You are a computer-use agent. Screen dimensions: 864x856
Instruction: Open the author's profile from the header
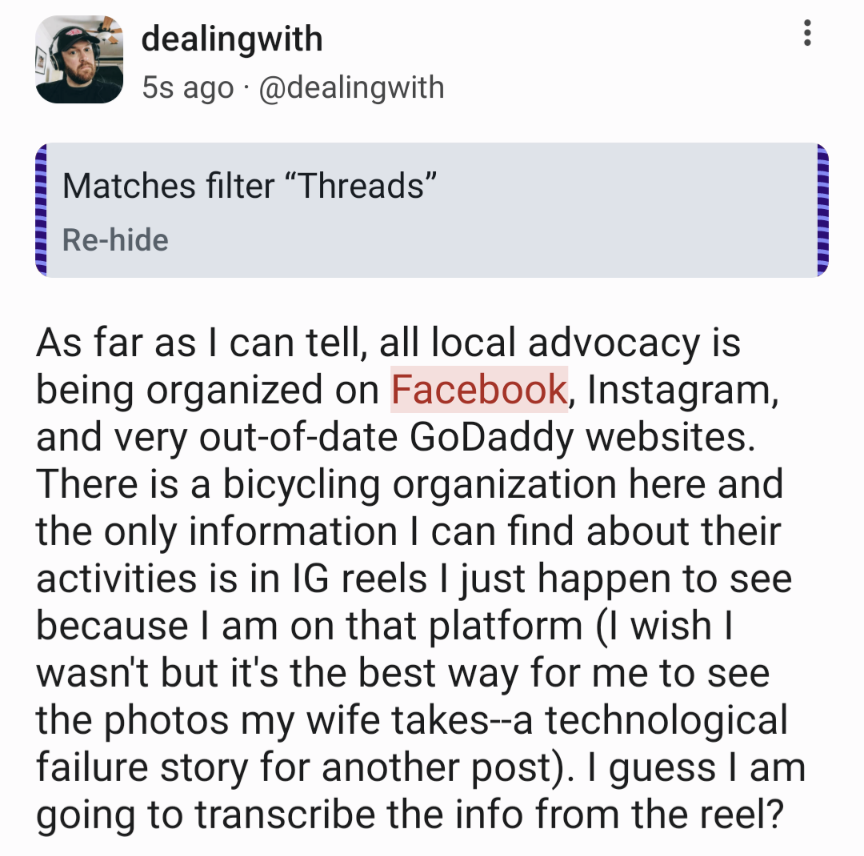tap(231, 38)
